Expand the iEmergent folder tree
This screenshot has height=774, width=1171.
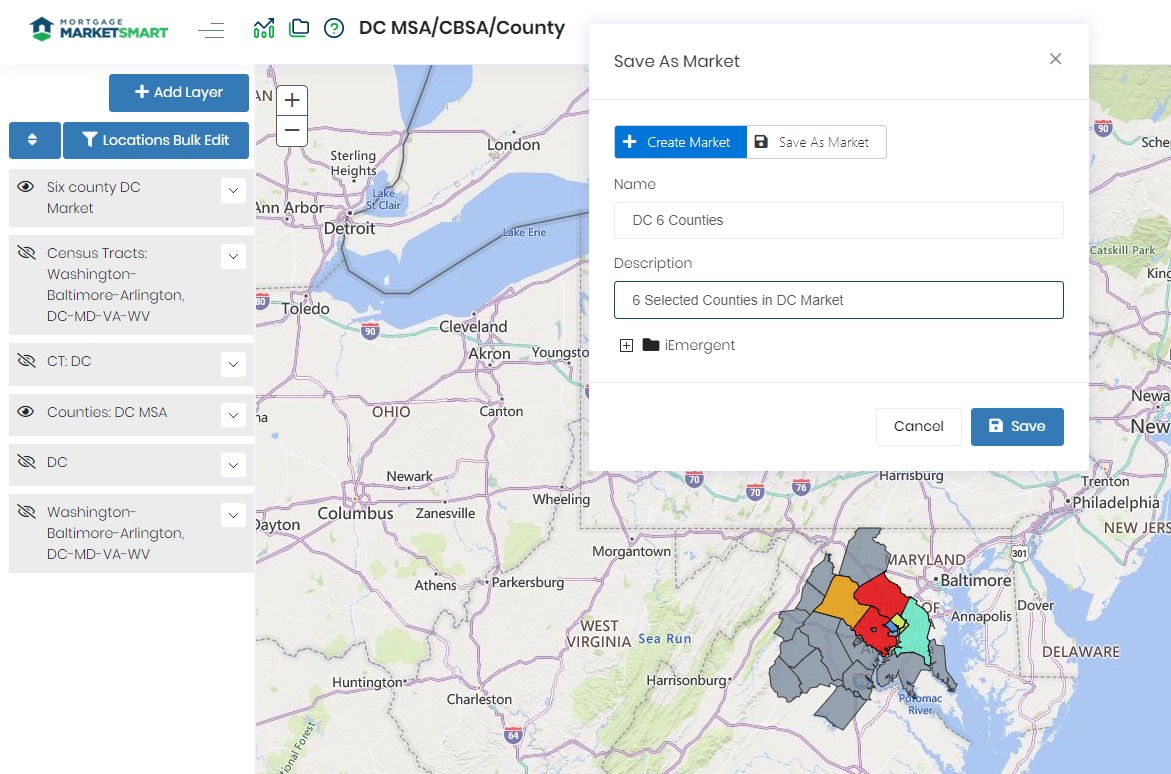pos(627,345)
